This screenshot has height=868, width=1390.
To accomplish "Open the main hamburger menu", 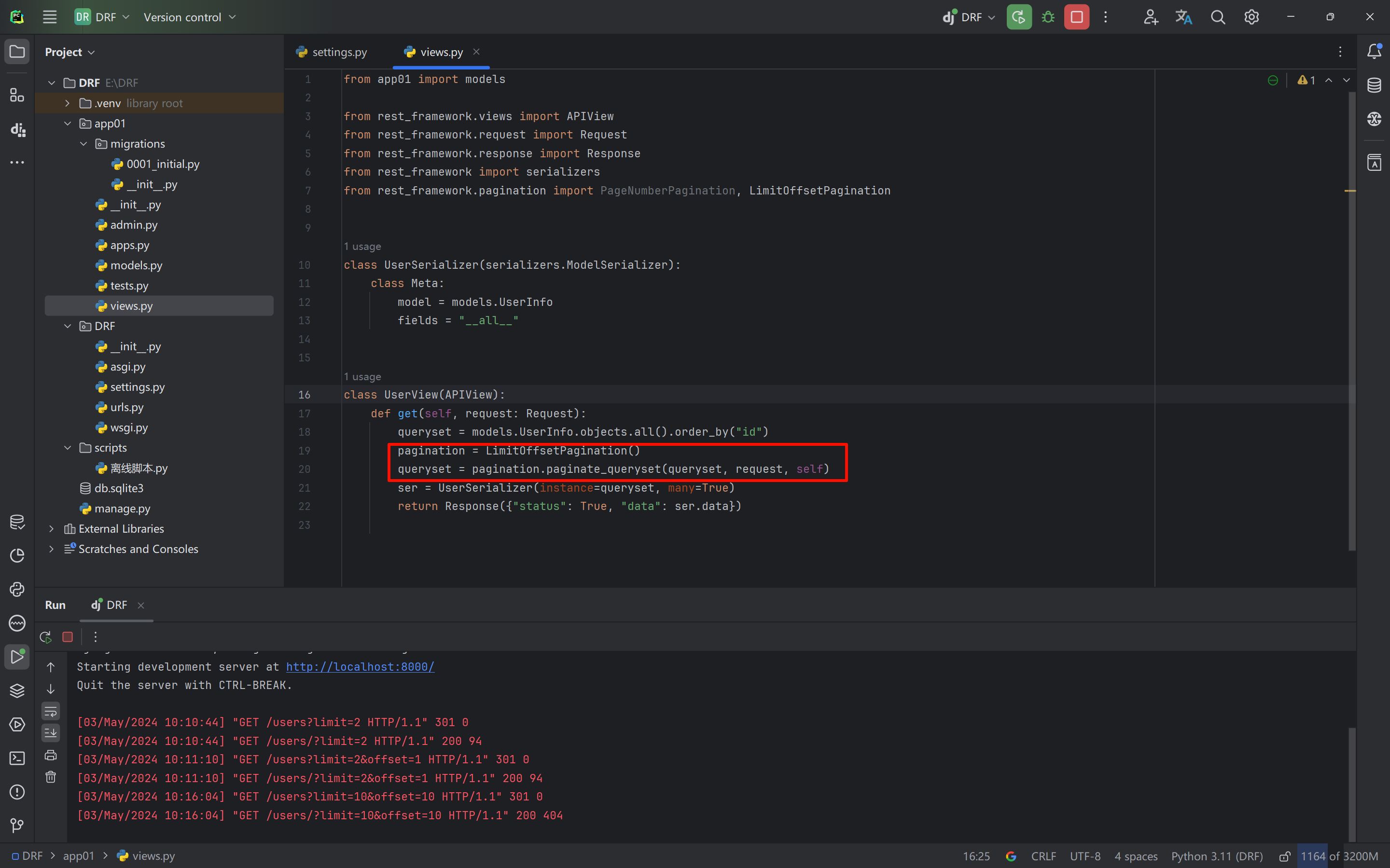I will tap(50, 17).
